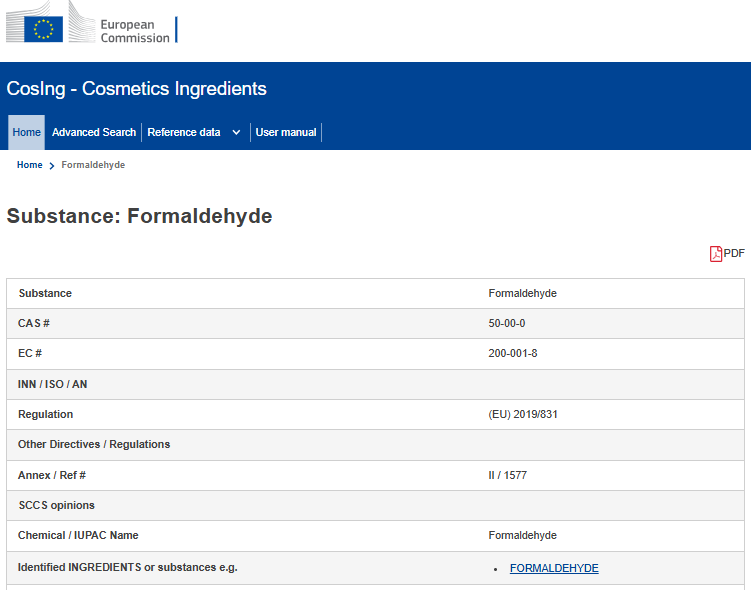Click the CosIng - Cosmetics Ingredients title
Viewport: 751px width, 590px height.
pyautogui.click(x=137, y=89)
